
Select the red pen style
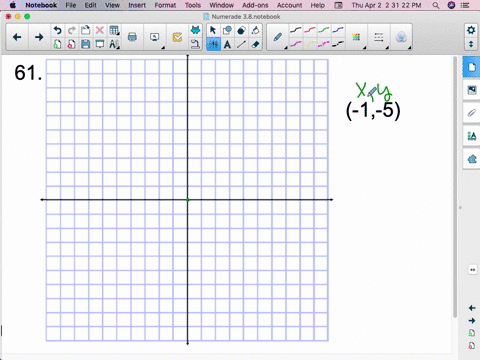coord(310,30)
